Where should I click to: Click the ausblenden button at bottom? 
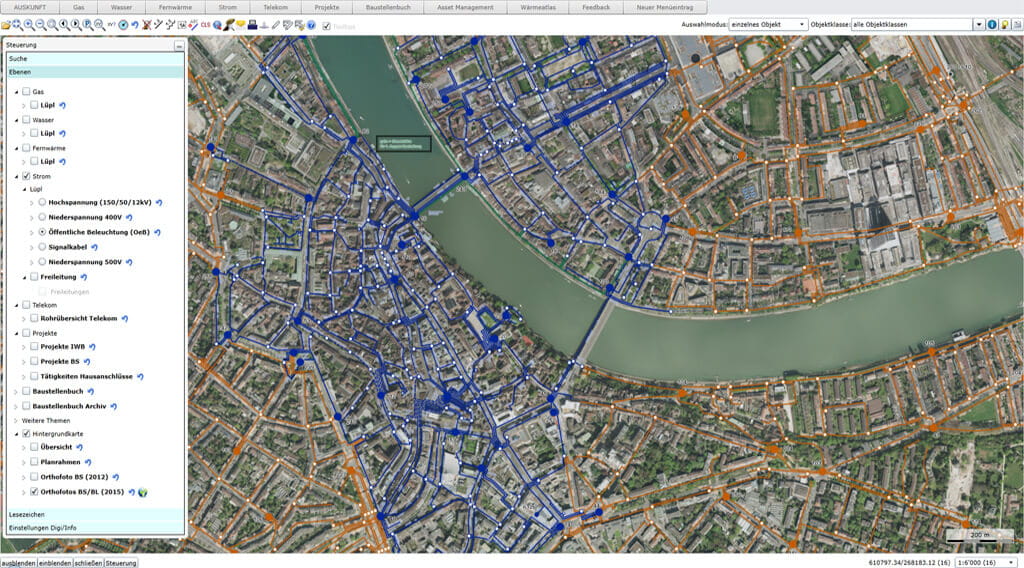(18, 563)
